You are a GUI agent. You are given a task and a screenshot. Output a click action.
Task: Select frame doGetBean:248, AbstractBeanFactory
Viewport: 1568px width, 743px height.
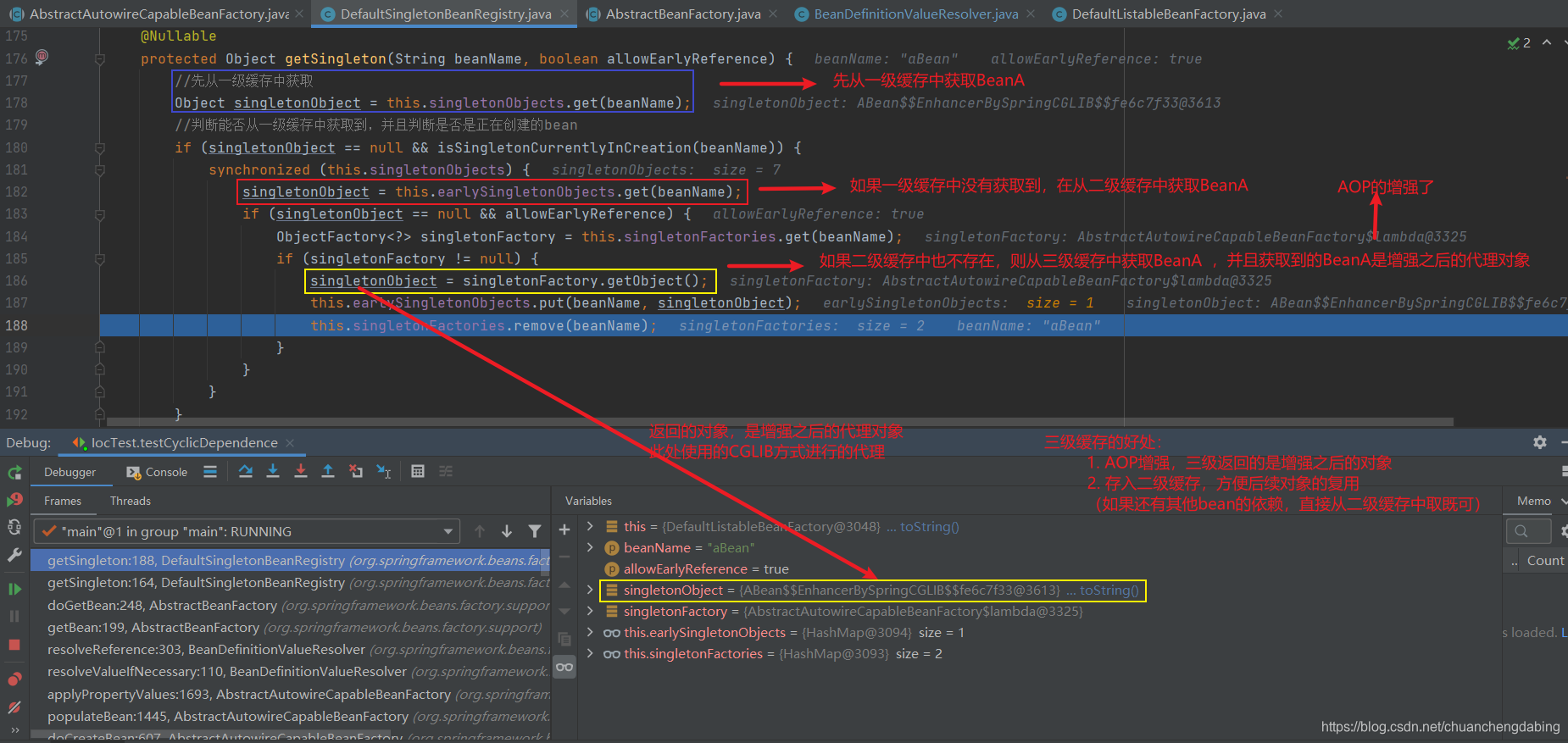(x=290, y=605)
